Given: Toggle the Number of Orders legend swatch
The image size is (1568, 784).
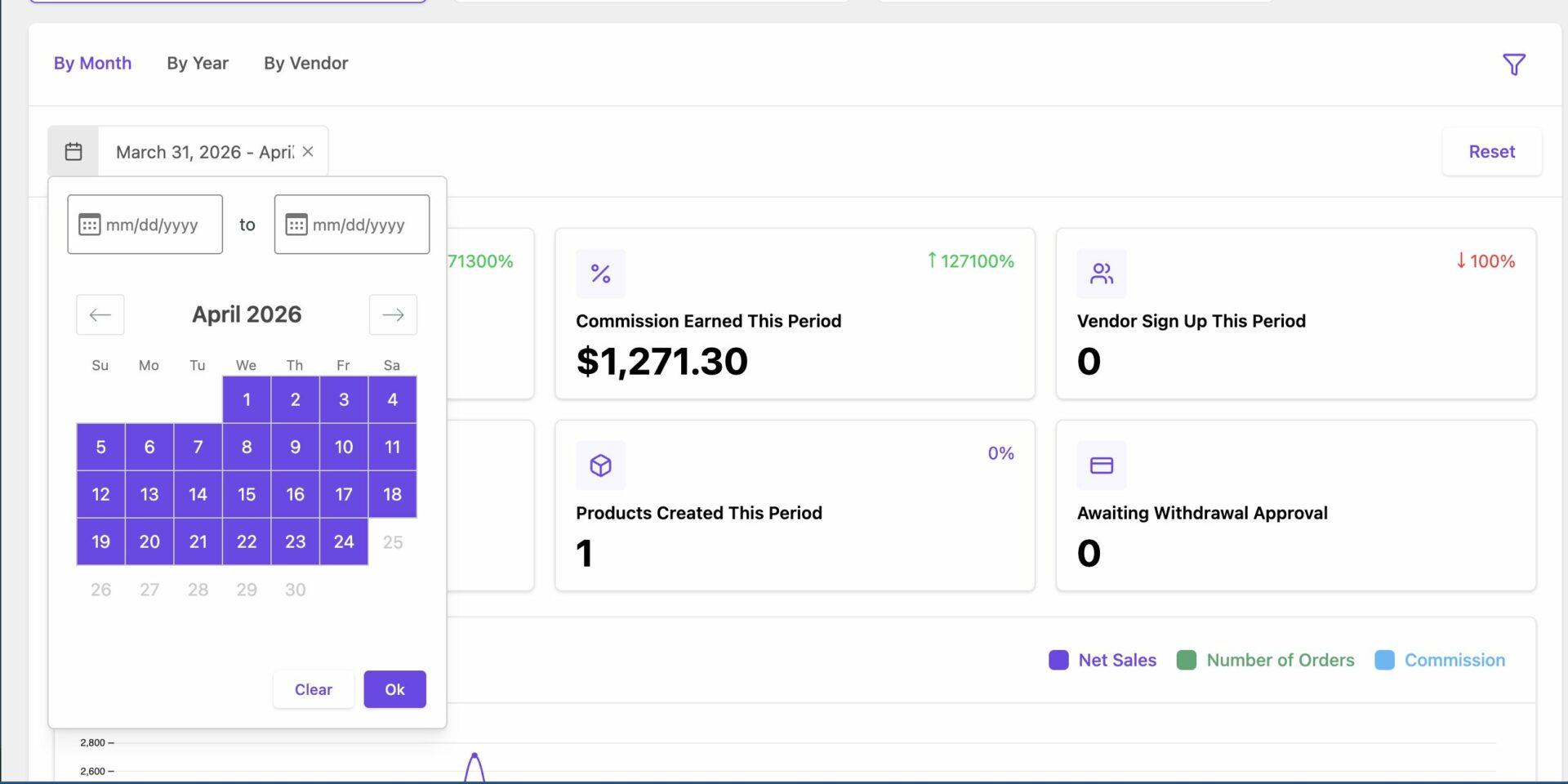Looking at the screenshot, I should (x=1187, y=660).
